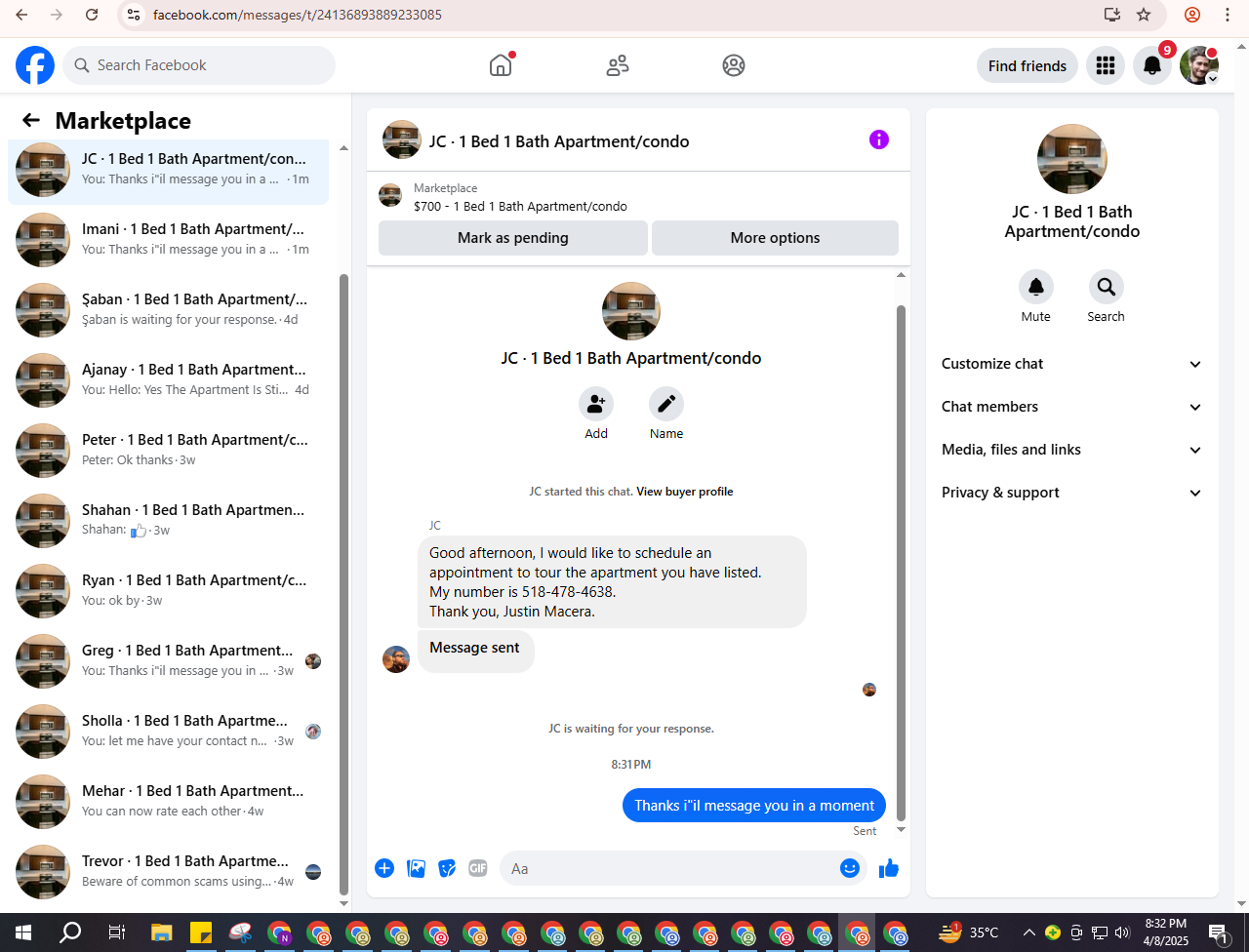
Task: Open the account profile picture menu
Action: pyautogui.click(x=1199, y=65)
